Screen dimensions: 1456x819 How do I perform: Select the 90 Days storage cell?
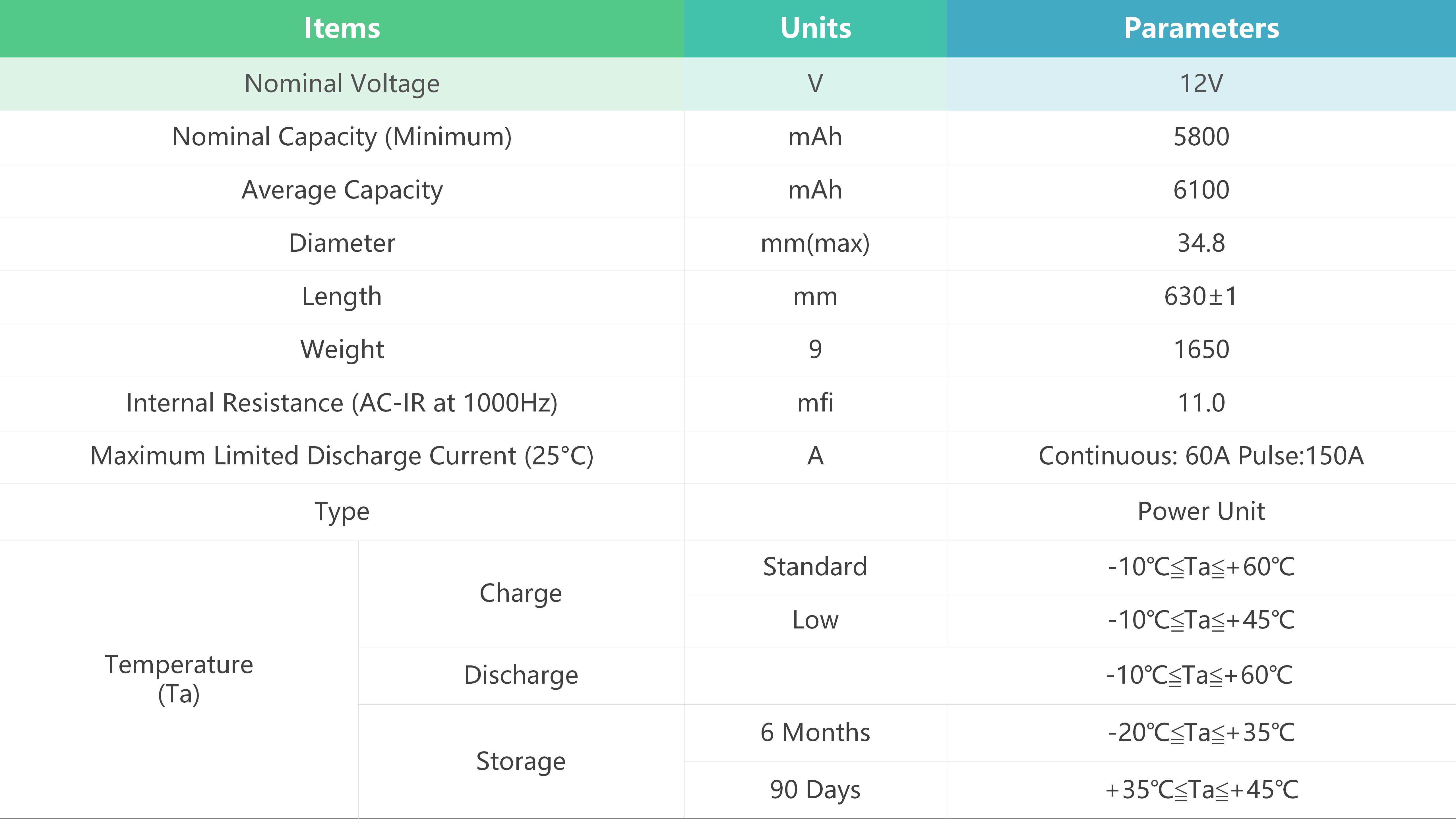(x=815, y=790)
